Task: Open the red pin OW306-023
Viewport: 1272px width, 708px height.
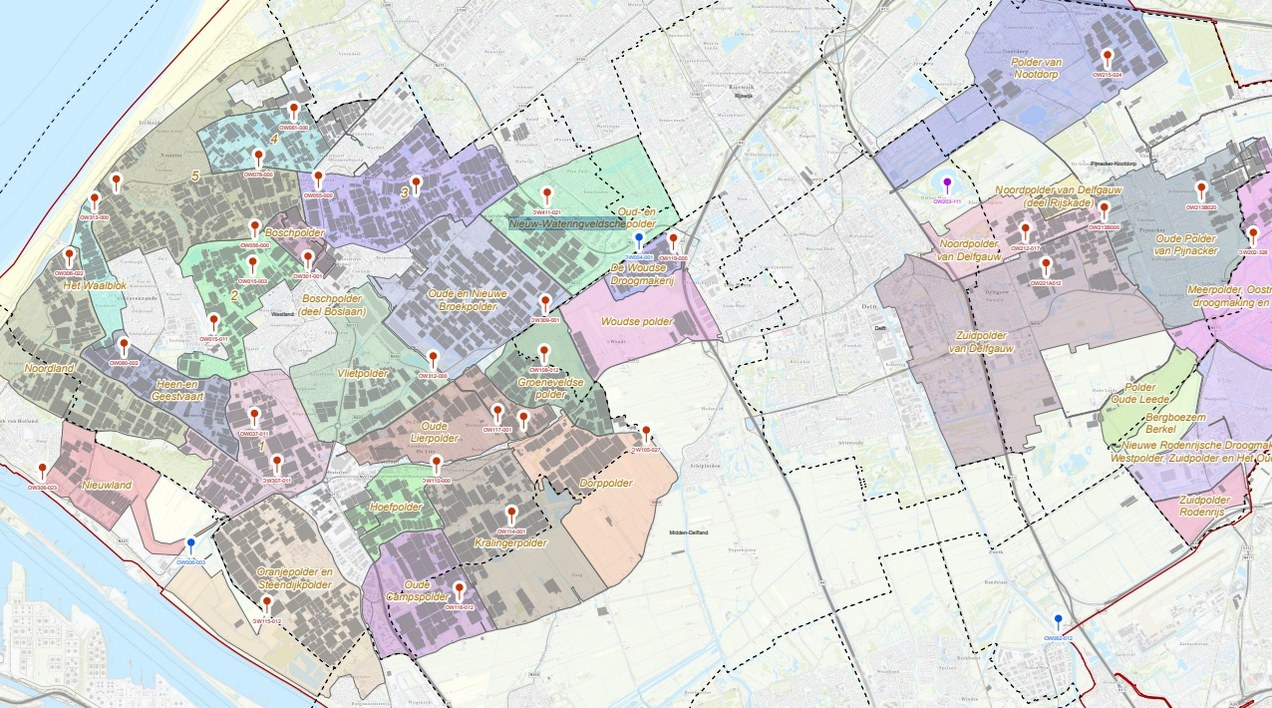Action: (42, 471)
